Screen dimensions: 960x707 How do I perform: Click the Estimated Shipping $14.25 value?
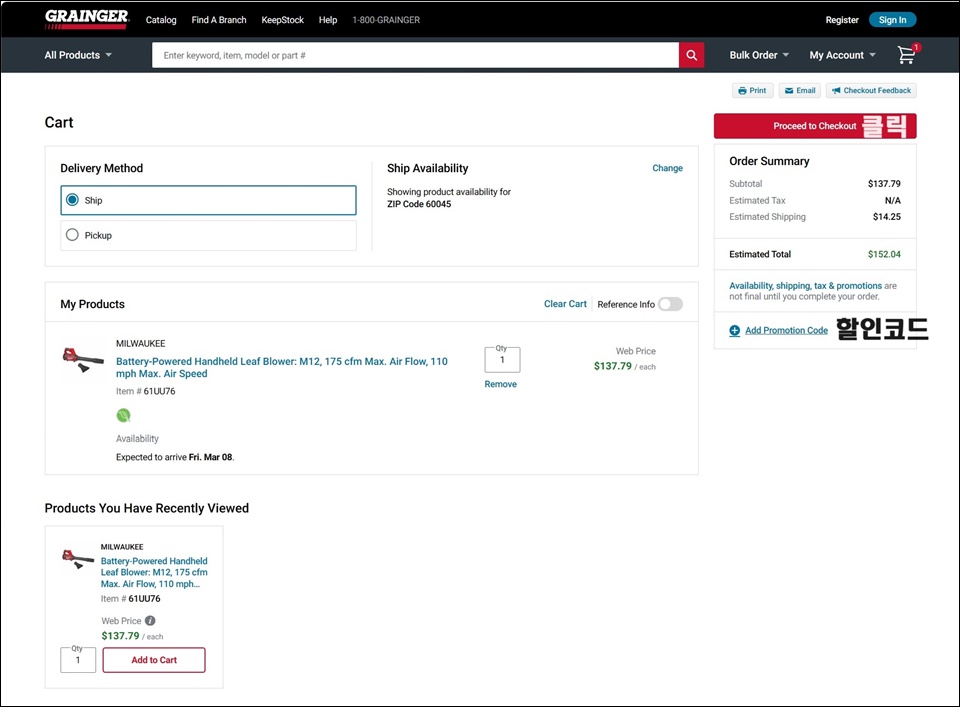[x=887, y=217]
